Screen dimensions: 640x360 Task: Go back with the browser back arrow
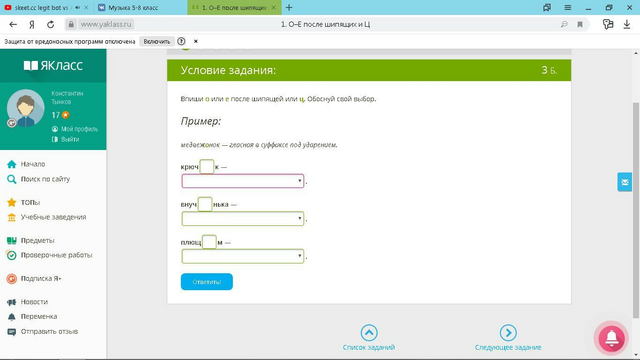tap(13, 24)
